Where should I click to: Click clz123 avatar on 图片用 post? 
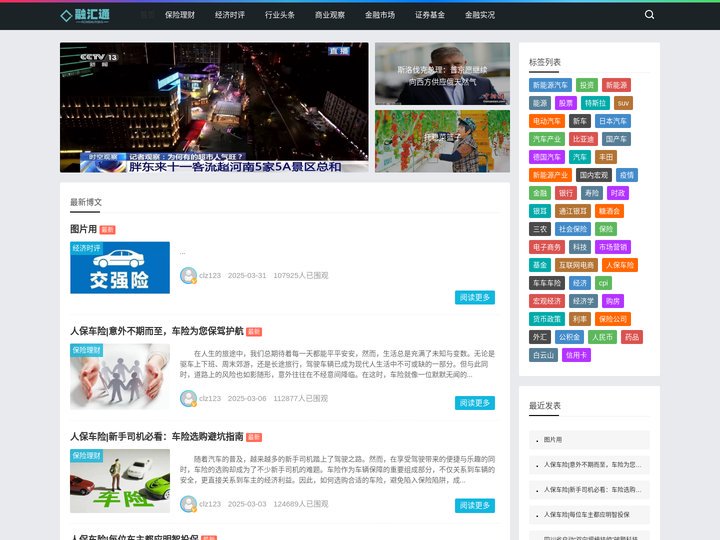188,276
